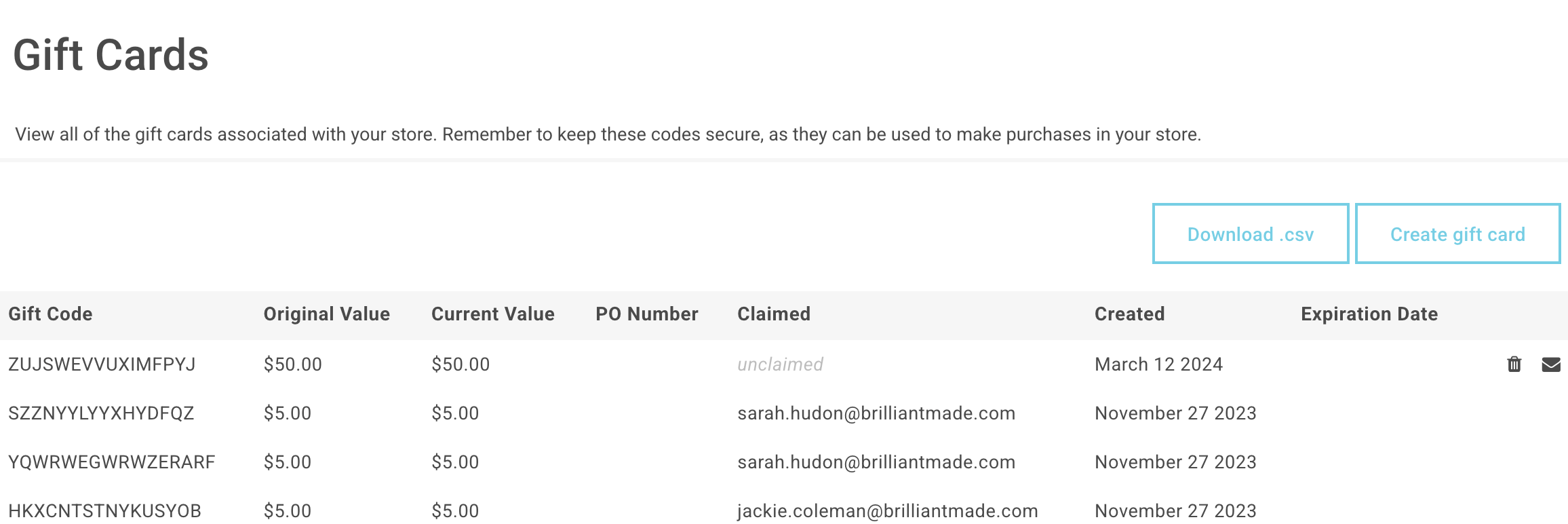Click sarah.hudon email in the SZZNYYLYYXHYDFQZ row
Screen dimensions: 1568x524
coord(876,413)
